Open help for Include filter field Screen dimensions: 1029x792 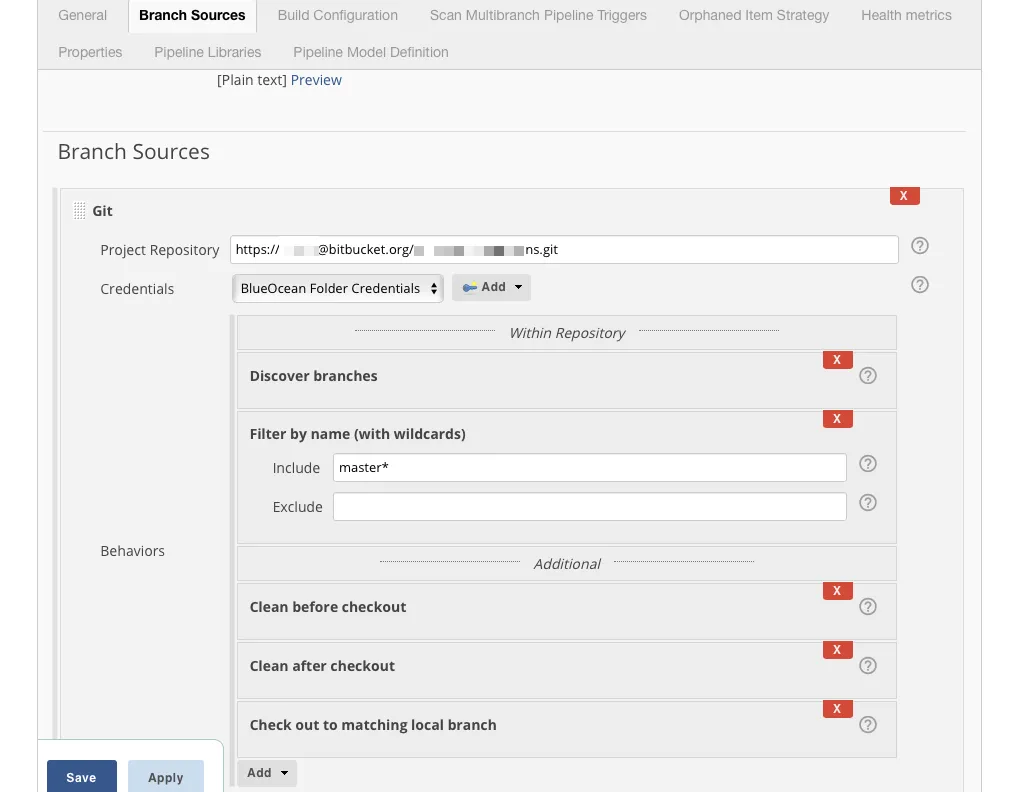click(x=868, y=464)
